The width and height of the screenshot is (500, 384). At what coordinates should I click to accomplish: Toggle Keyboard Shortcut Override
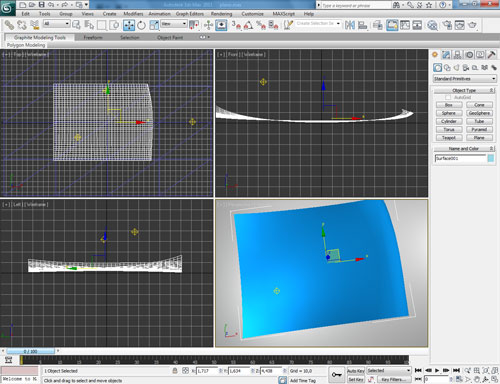[221, 25]
